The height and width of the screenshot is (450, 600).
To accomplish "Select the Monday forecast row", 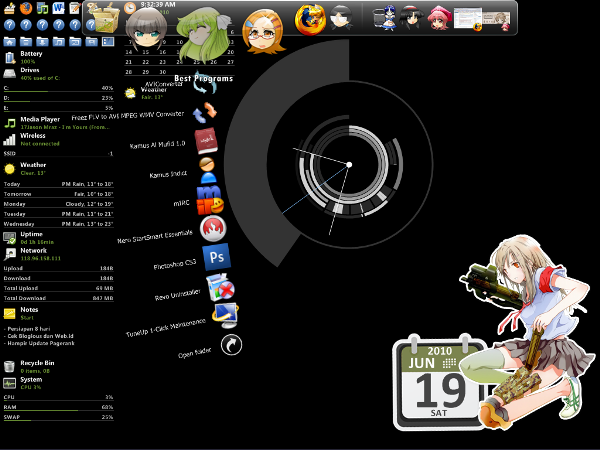I will coord(59,204).
